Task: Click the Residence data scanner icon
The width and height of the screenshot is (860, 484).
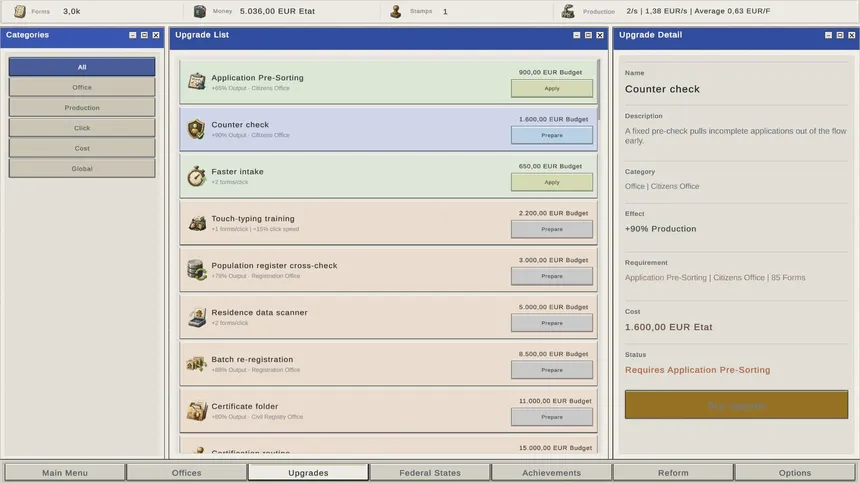Action: [x=196, y=317]
